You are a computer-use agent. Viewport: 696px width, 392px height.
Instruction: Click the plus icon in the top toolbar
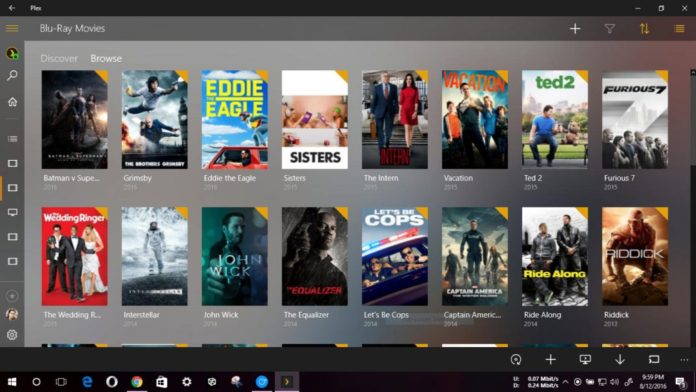575,29
